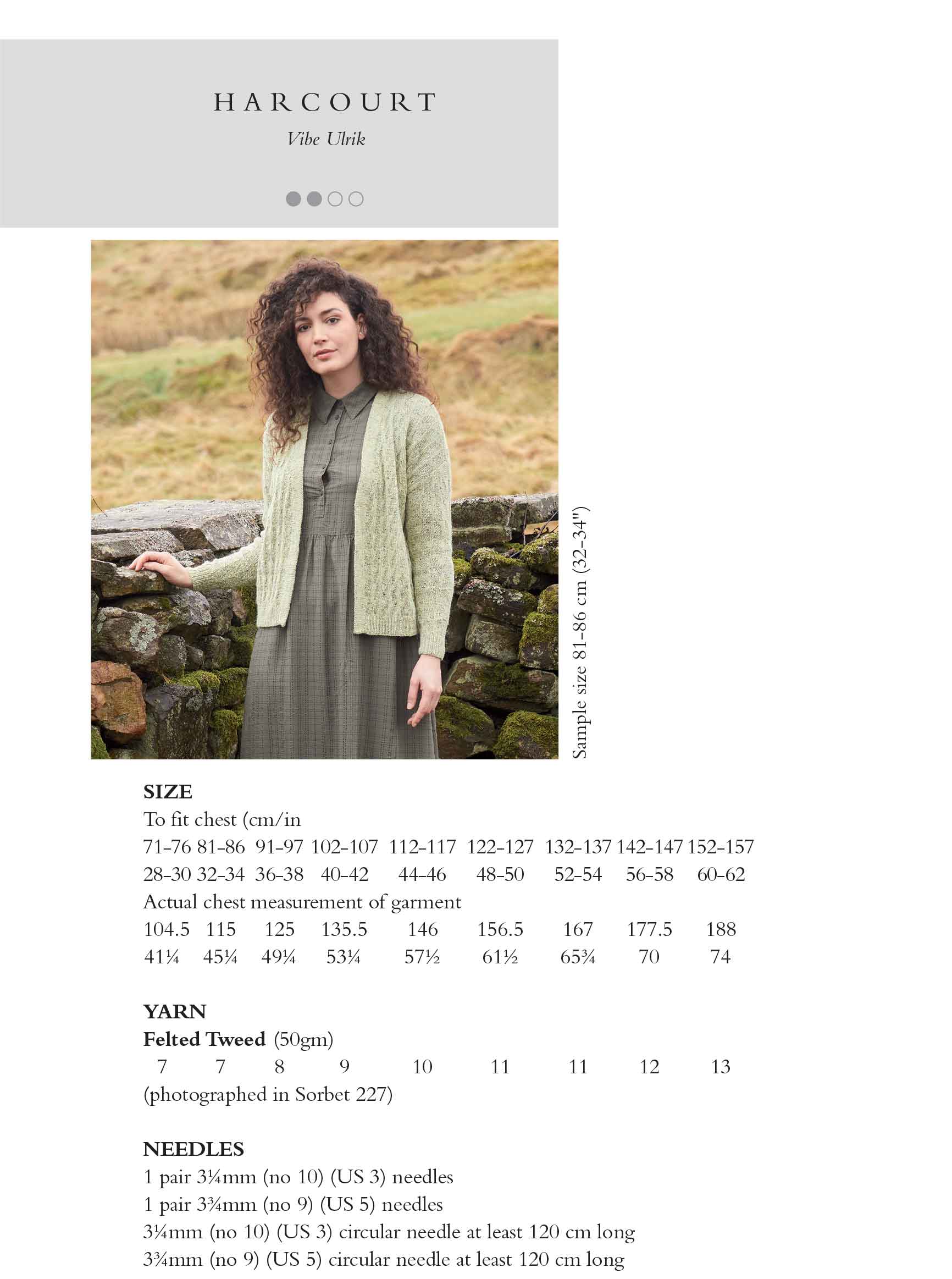Click the fourth empty difficulty dot
952x1279 pixels.
coord(356,199)
